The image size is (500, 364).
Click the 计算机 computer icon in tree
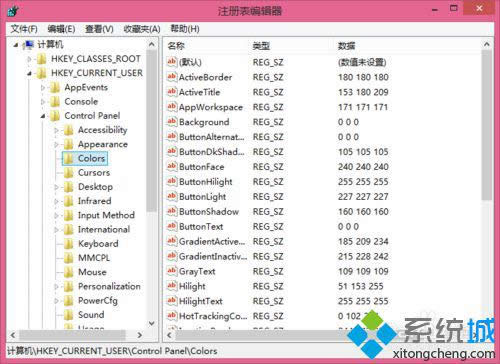pyautogui.click(x=29, y=44)
